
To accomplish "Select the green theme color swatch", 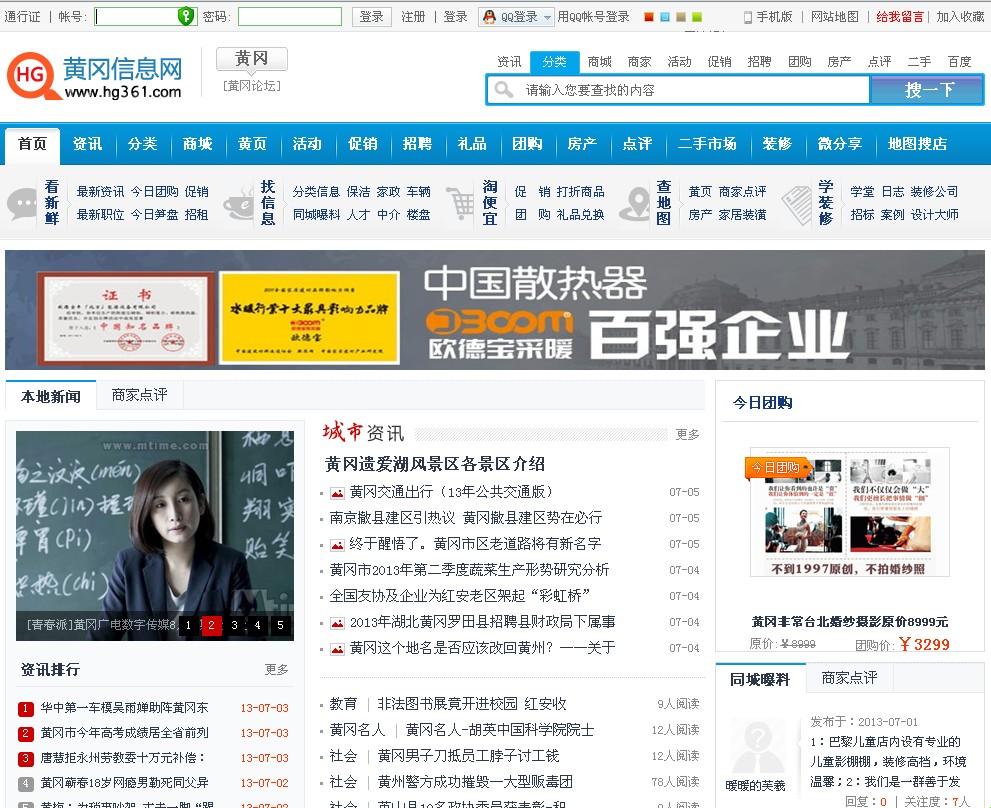I will pyautogui.click(x=696, y=17).
